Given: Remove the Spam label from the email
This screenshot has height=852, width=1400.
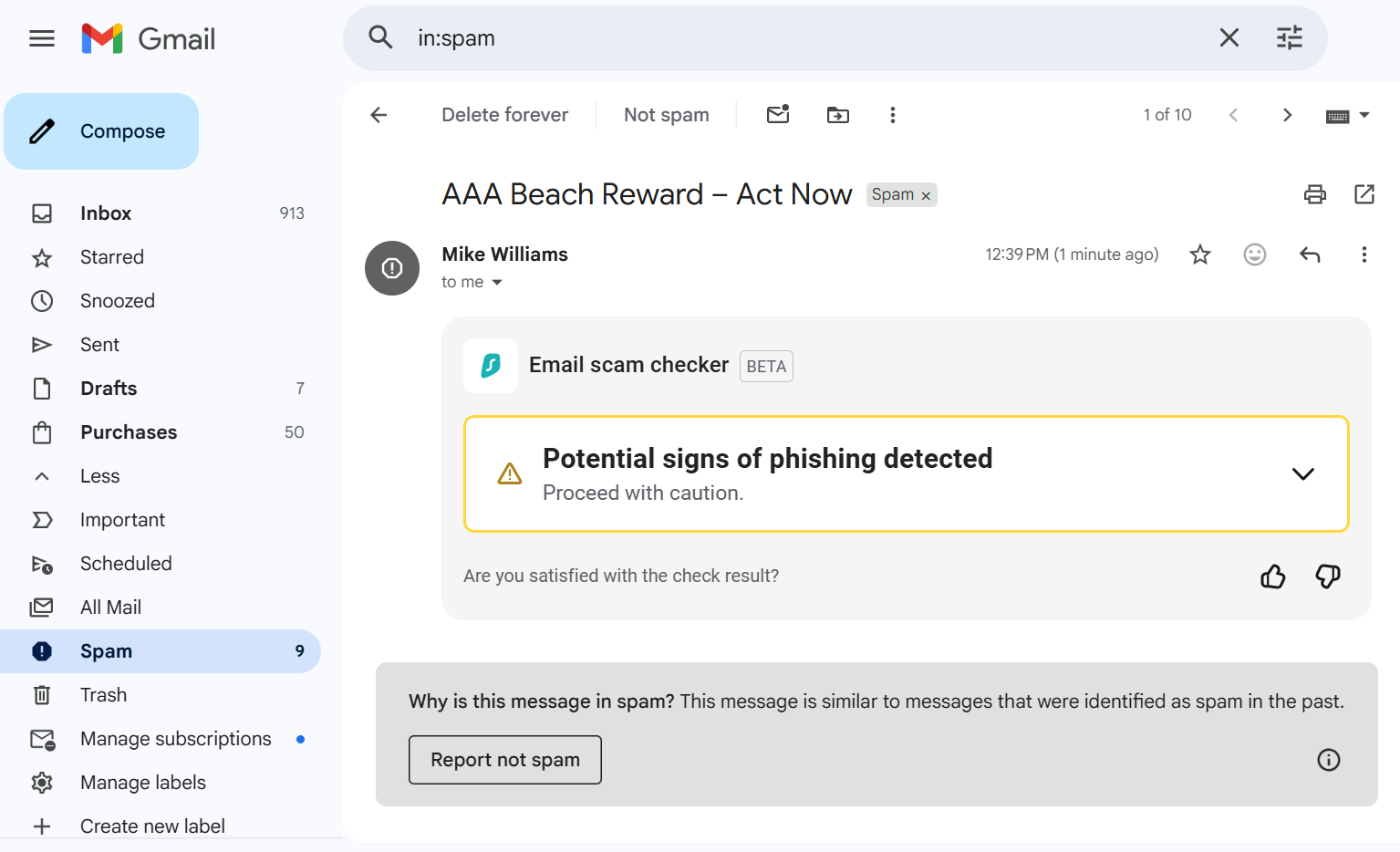Looking at the screenshot, I should pos(925,194).
